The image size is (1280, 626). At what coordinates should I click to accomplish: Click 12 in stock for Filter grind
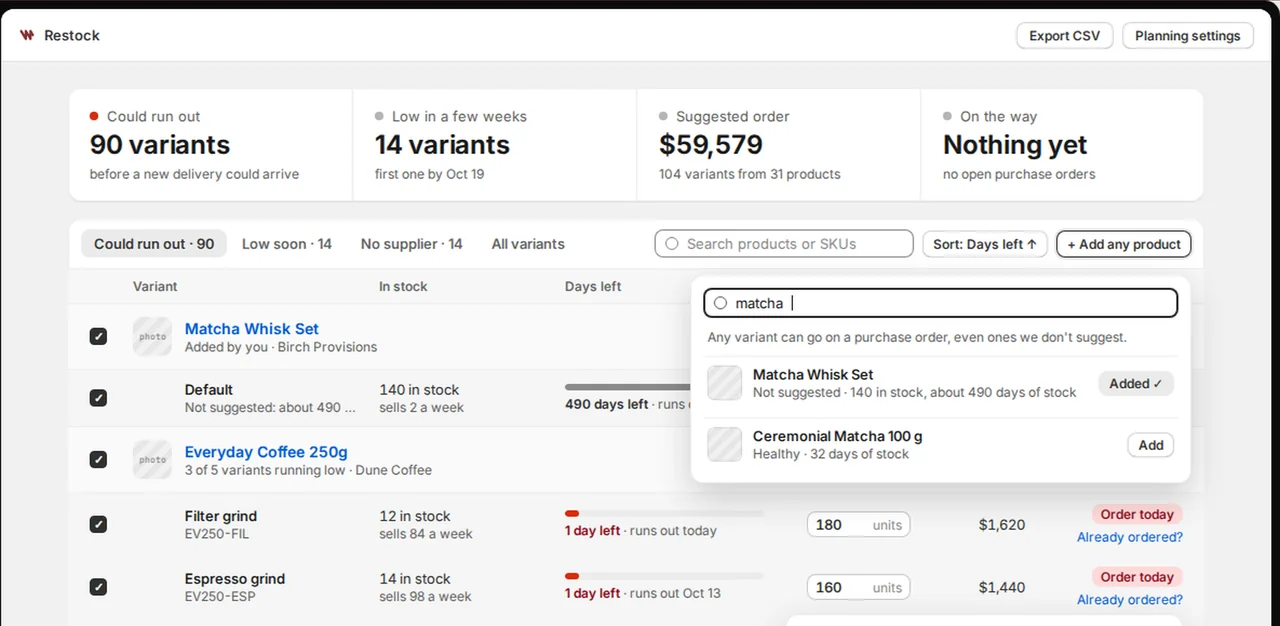415,516
